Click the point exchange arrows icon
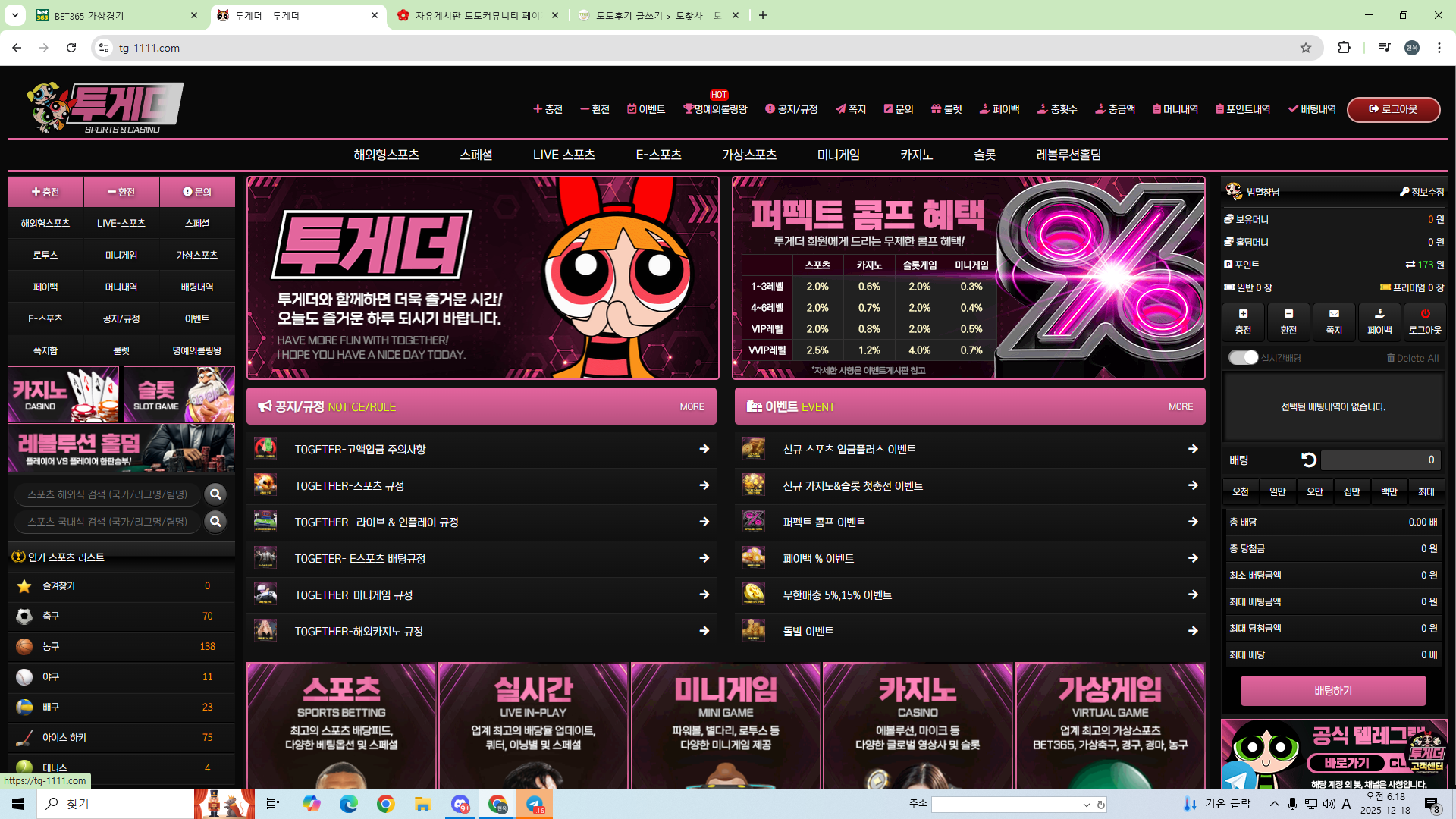This screenshot has width=1456, height=819. click(1410, 265)
